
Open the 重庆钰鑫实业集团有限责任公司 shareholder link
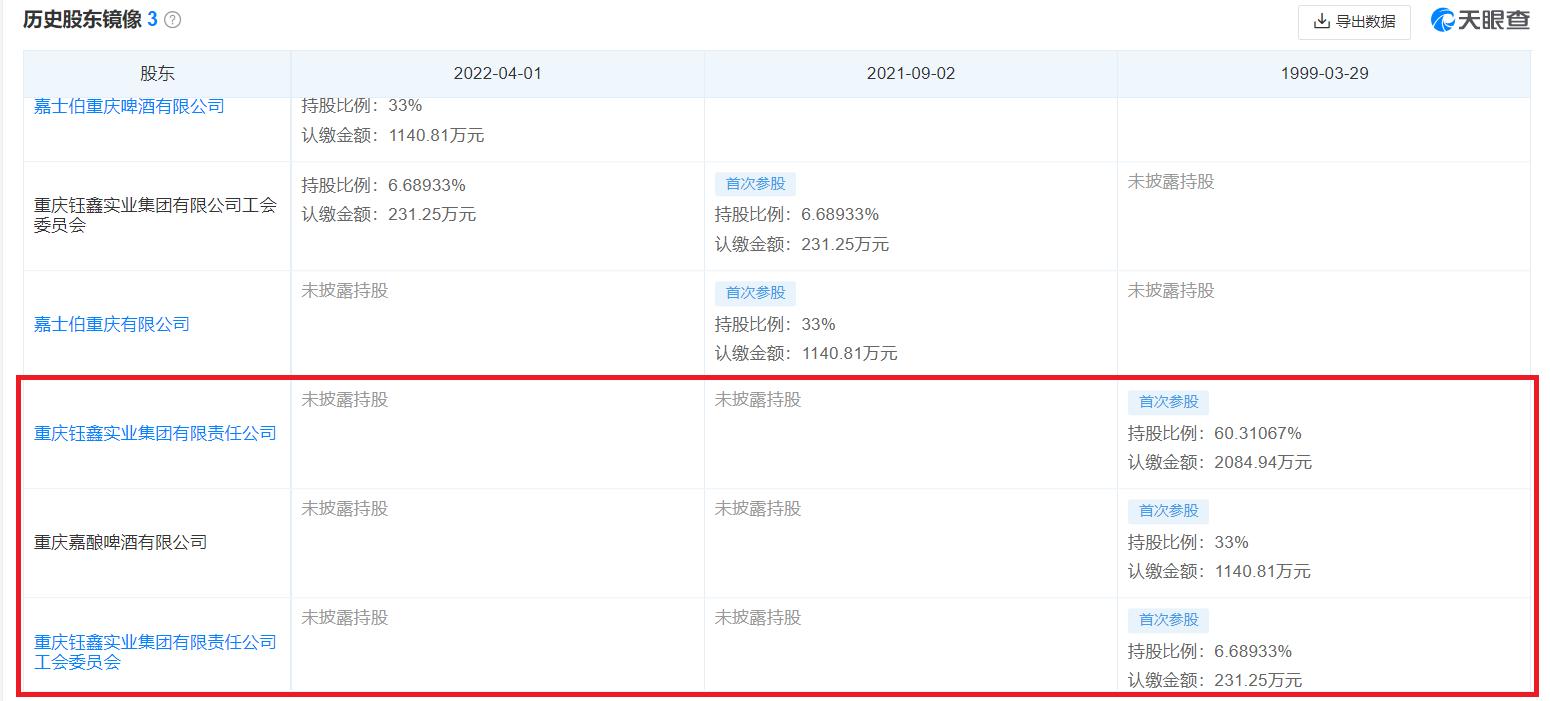[155, 433]
